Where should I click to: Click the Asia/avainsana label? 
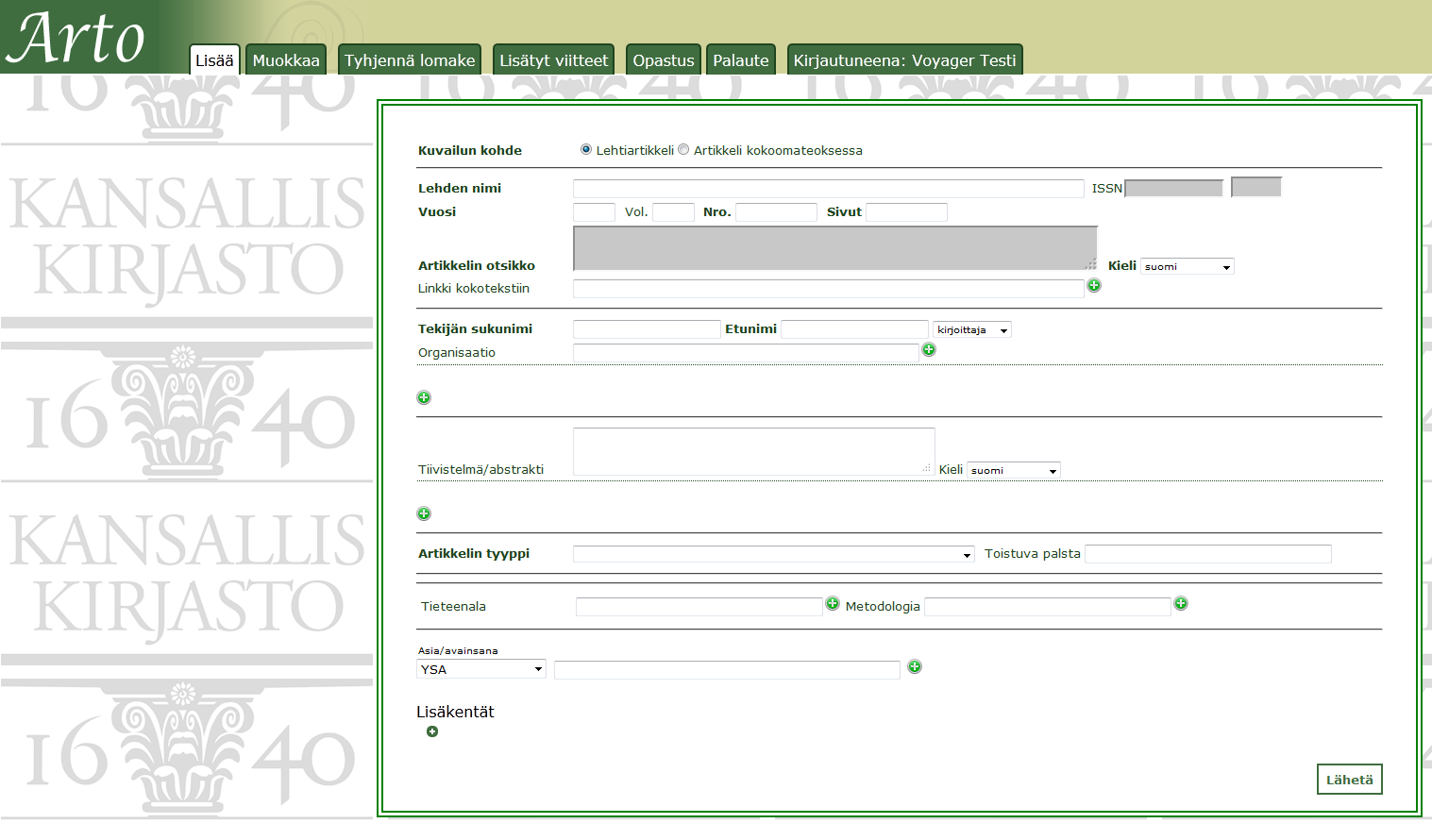pyautogui.click(x=458, y=650)
